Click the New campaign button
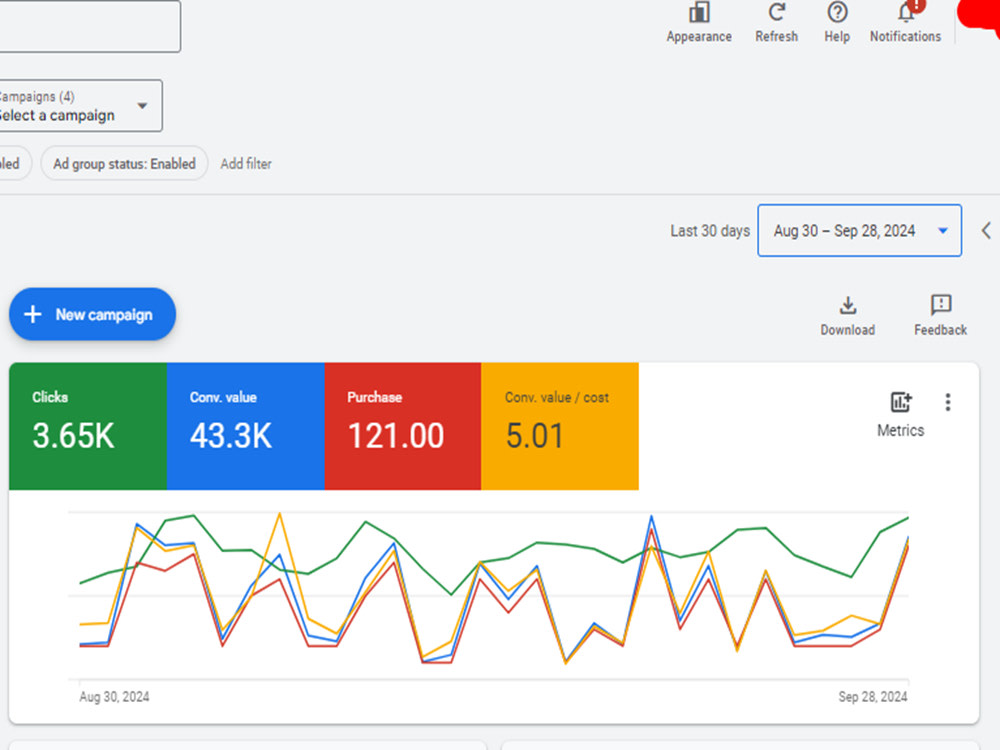This screenshot has height=750, width=1000. (x=92, y=314)
